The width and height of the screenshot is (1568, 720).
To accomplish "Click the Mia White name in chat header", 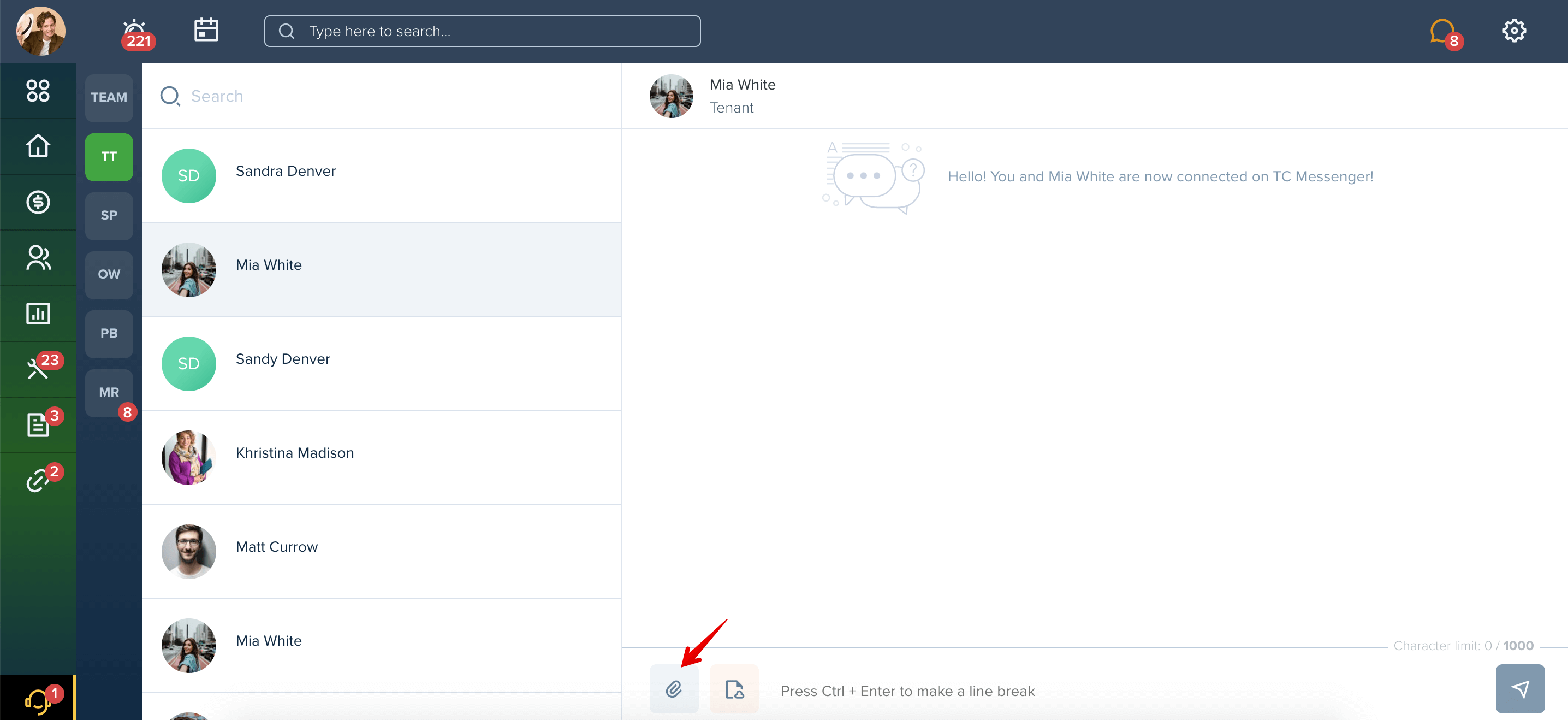I will click(x=743, y=85).
